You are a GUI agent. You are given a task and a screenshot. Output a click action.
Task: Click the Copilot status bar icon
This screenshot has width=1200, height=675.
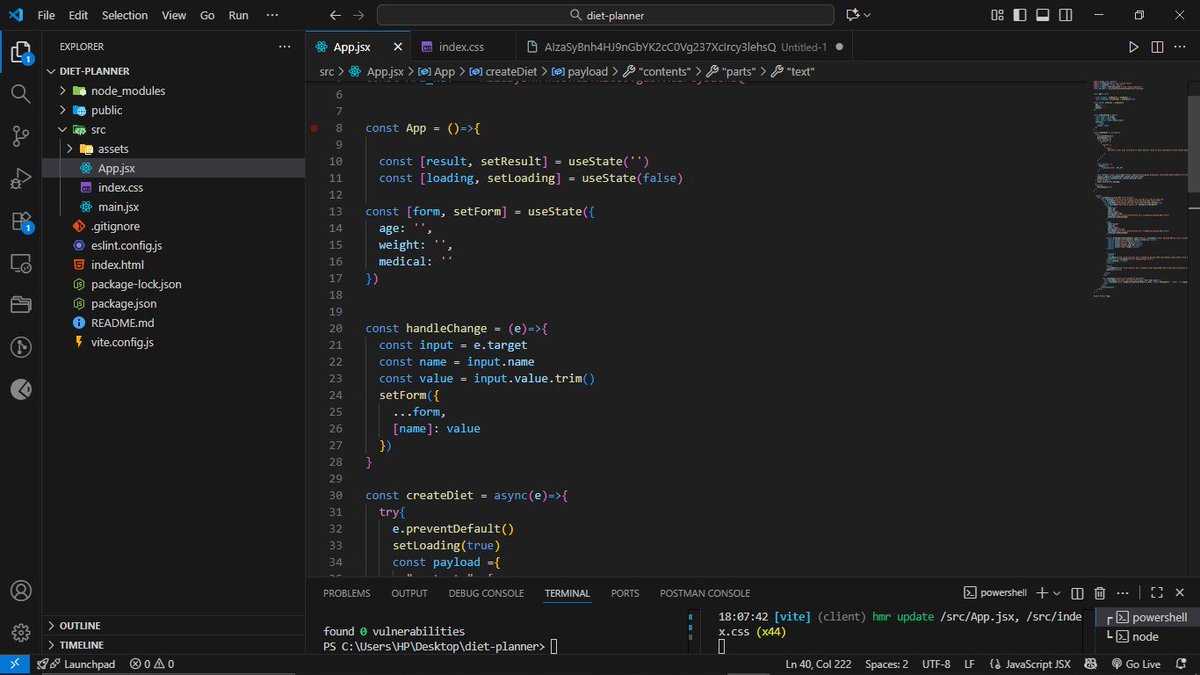click(1091, 664)
